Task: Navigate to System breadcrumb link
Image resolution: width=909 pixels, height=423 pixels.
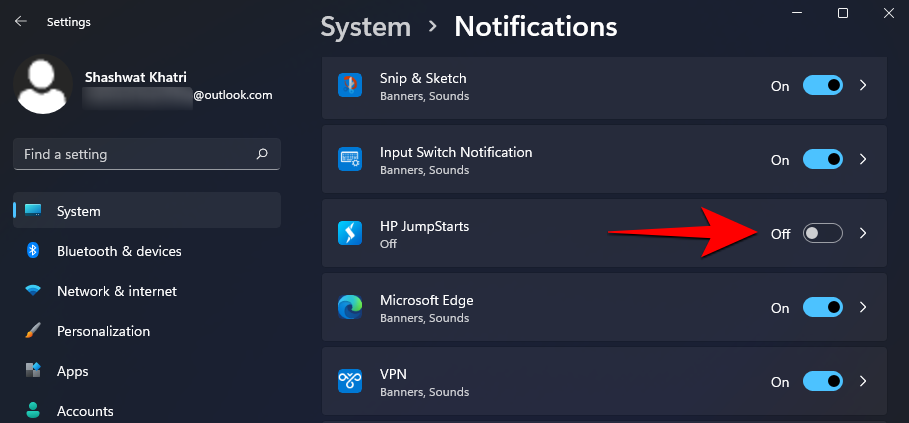Action: click(x=365, y=26)
